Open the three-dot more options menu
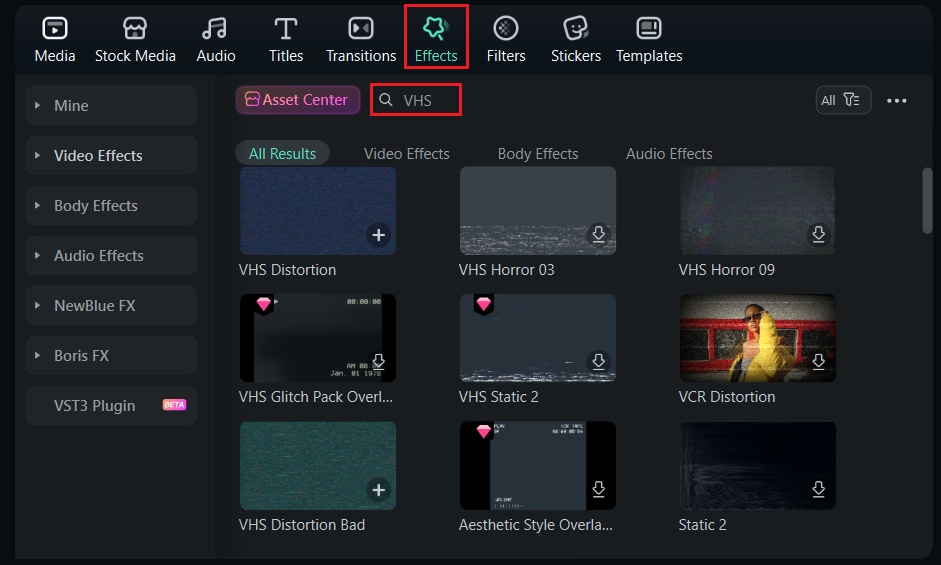Image resolution: width=941 pixels, height=565 pixels. pyautogui.click(x=897, y=101)
